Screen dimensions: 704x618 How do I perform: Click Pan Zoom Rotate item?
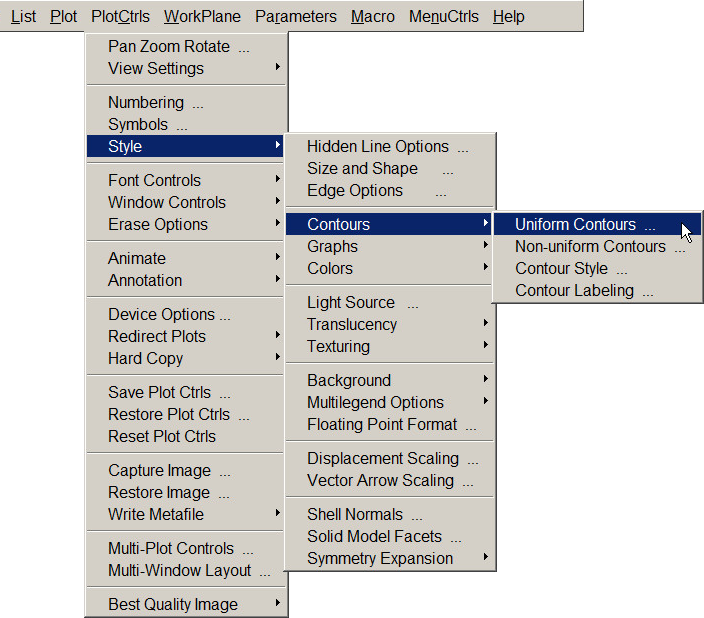click(169, 47)
